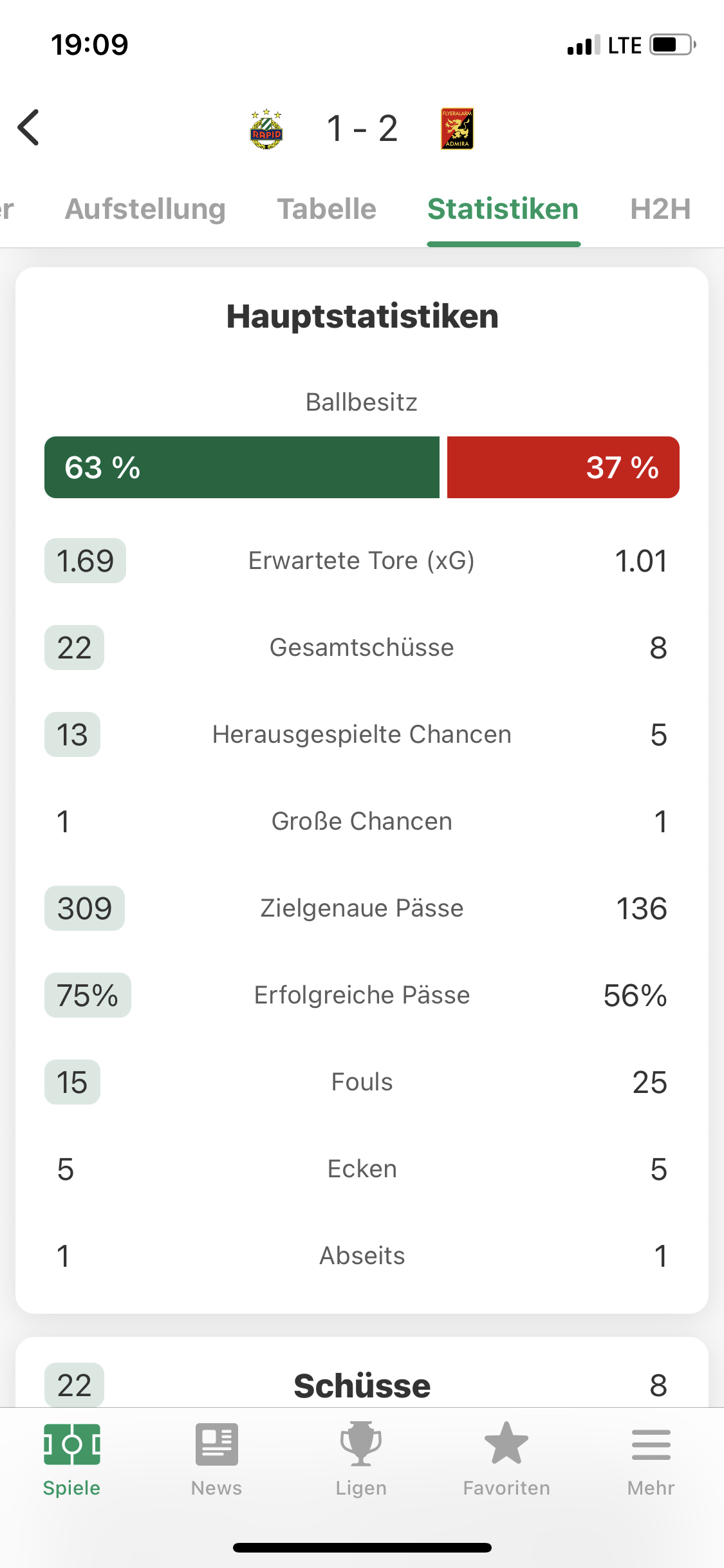This screenshot has height=1568, width=724.
Task: Open the Spiele pitch icon
Action: 71,1444
